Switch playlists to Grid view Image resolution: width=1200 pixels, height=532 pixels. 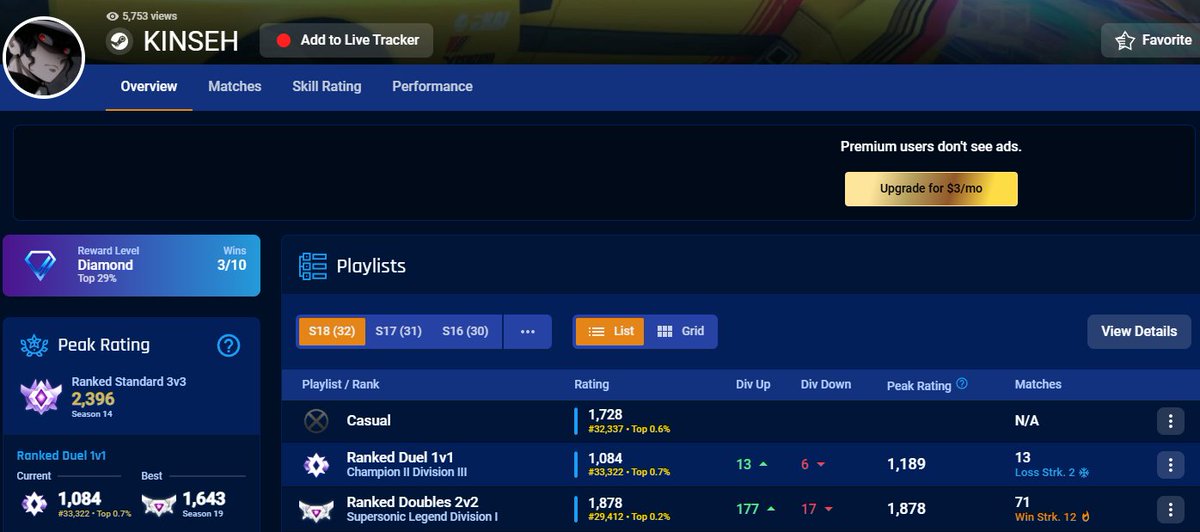tap(681, 331)
